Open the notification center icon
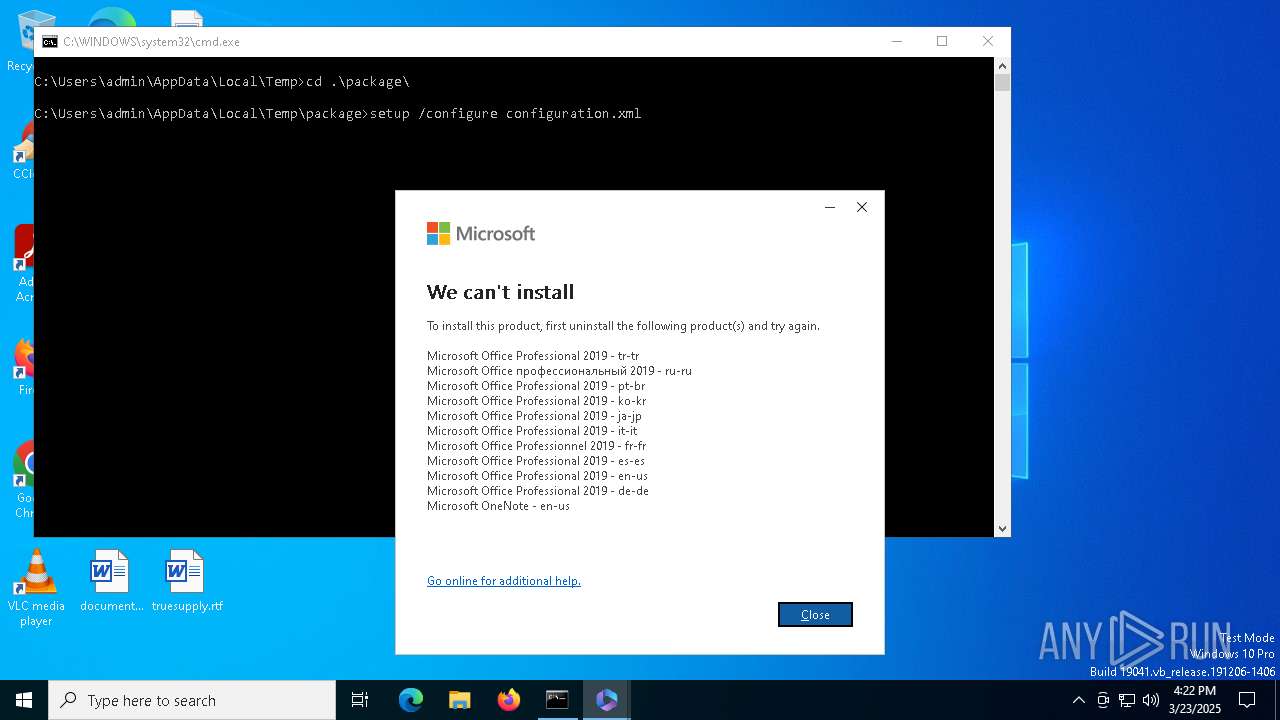Viewport: 1280px width, 720px height. (x=1247, y=700)
